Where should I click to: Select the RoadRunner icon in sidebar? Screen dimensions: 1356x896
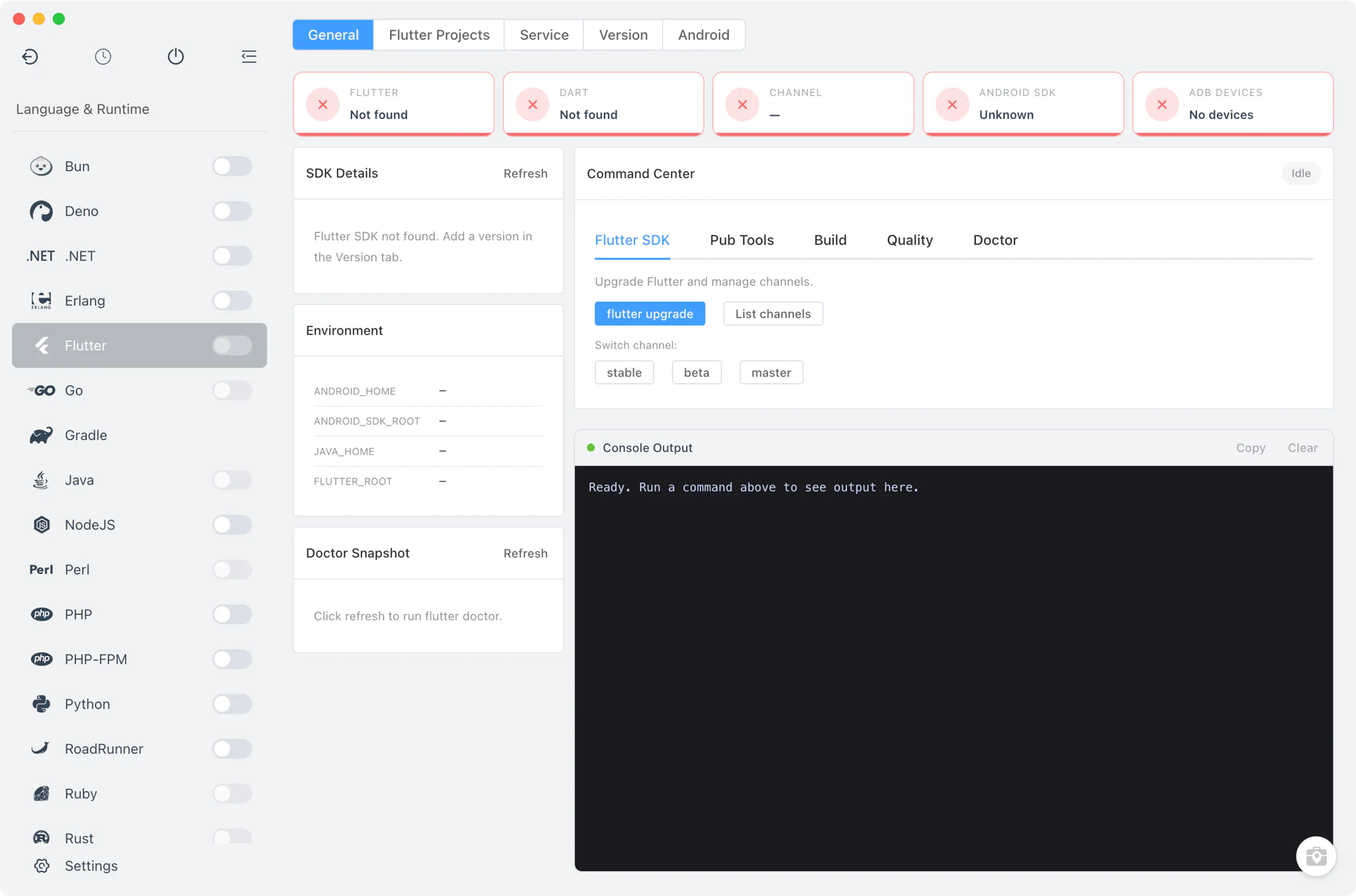(40, 748)
